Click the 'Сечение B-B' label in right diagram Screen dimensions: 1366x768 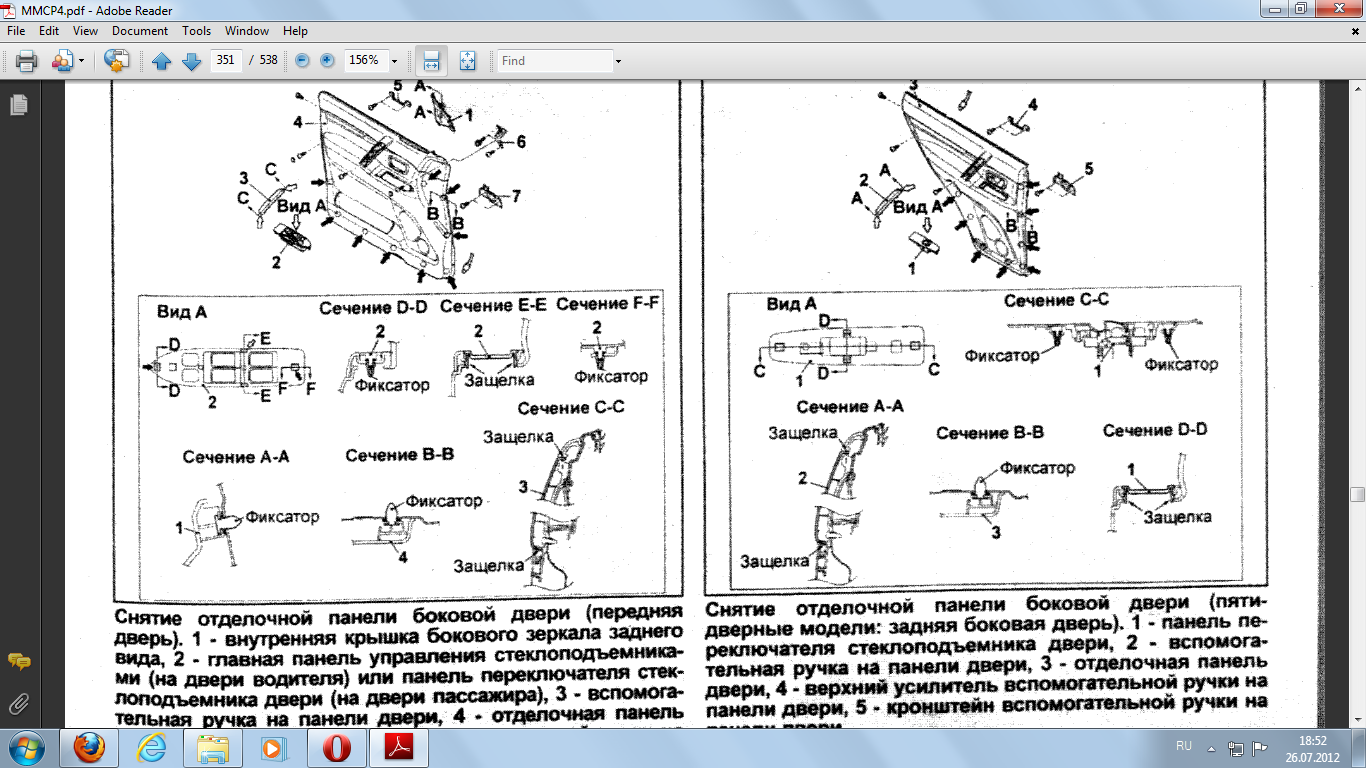click(990, 433)
